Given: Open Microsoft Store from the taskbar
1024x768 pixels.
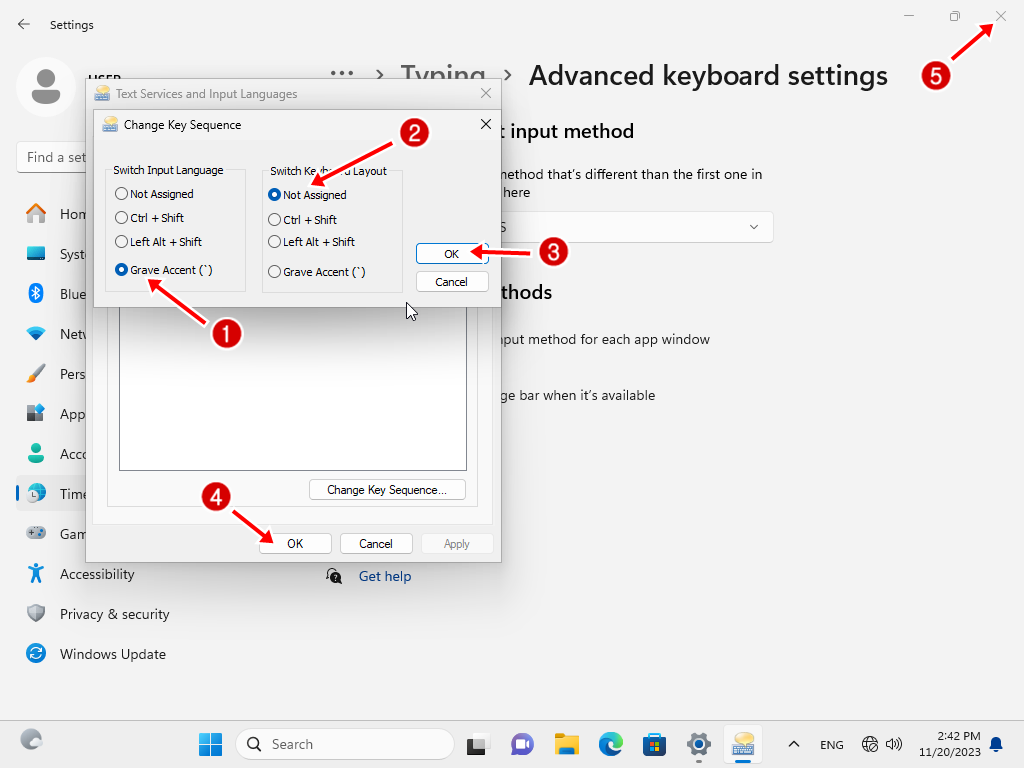Looking at the screenshot, I should 655,744.
